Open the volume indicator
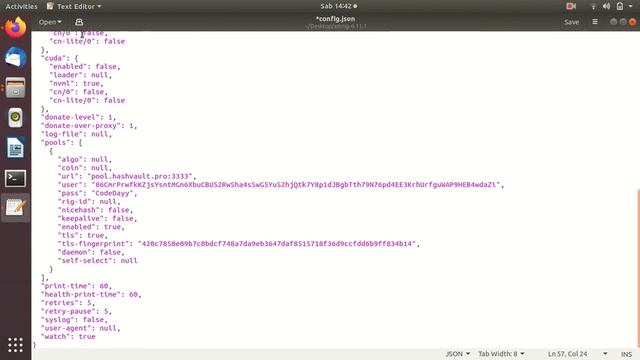This screenshot has width=640, height=360. point(606,6)
